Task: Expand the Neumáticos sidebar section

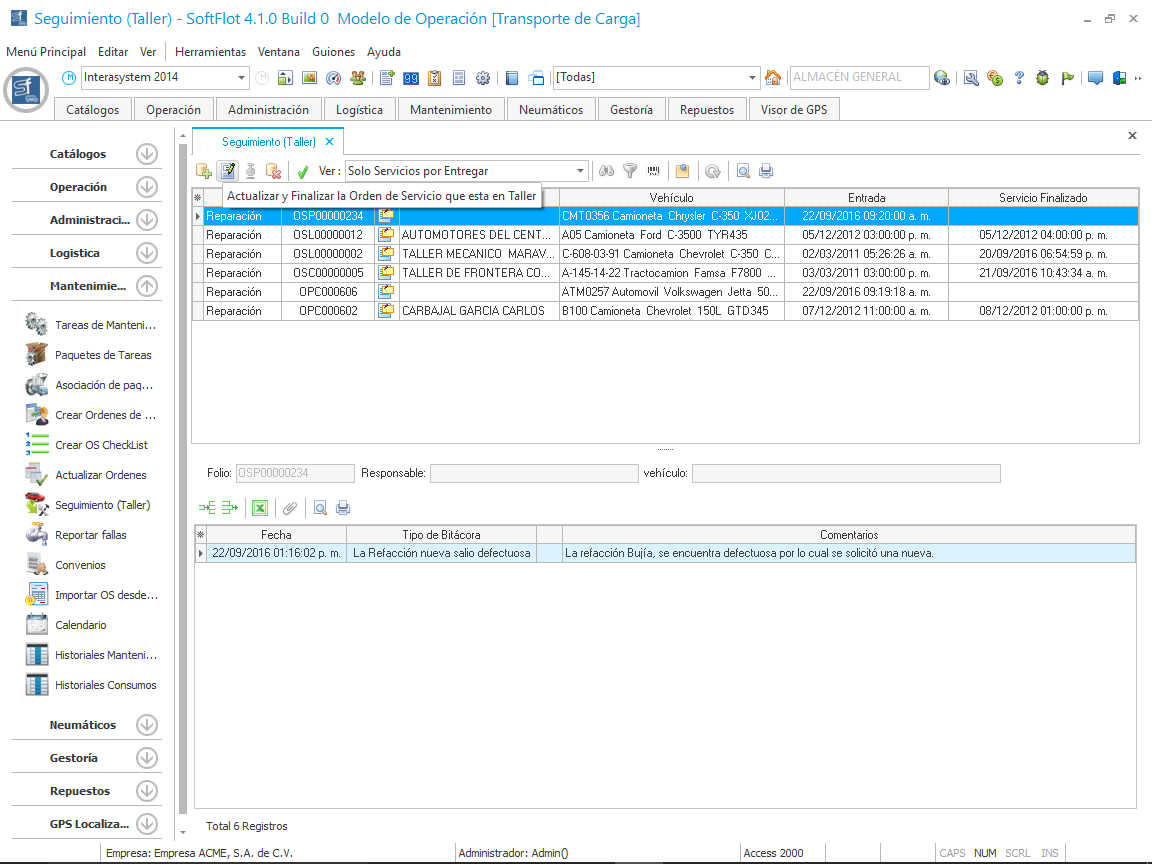Action: (147, 725)
